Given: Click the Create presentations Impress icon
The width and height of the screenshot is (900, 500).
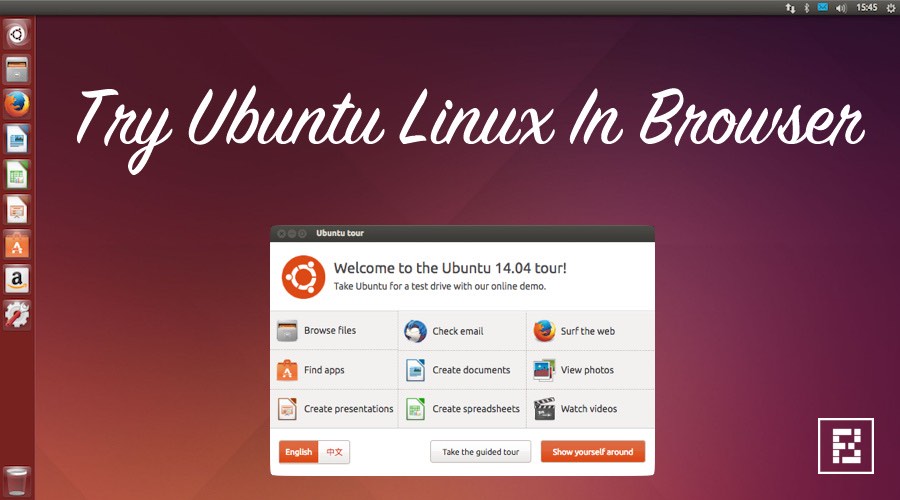Looking at the screenshot, I should point(287,409).
